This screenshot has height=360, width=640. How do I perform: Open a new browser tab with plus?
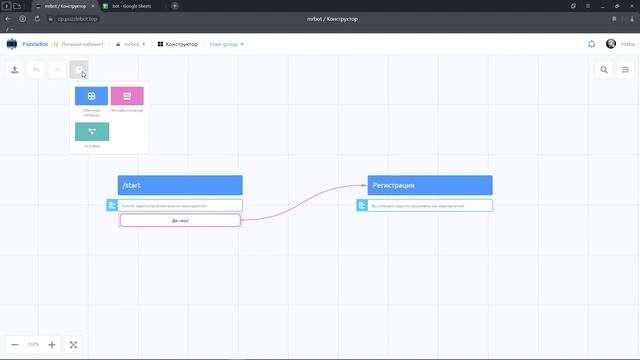(x=175, y=6)
